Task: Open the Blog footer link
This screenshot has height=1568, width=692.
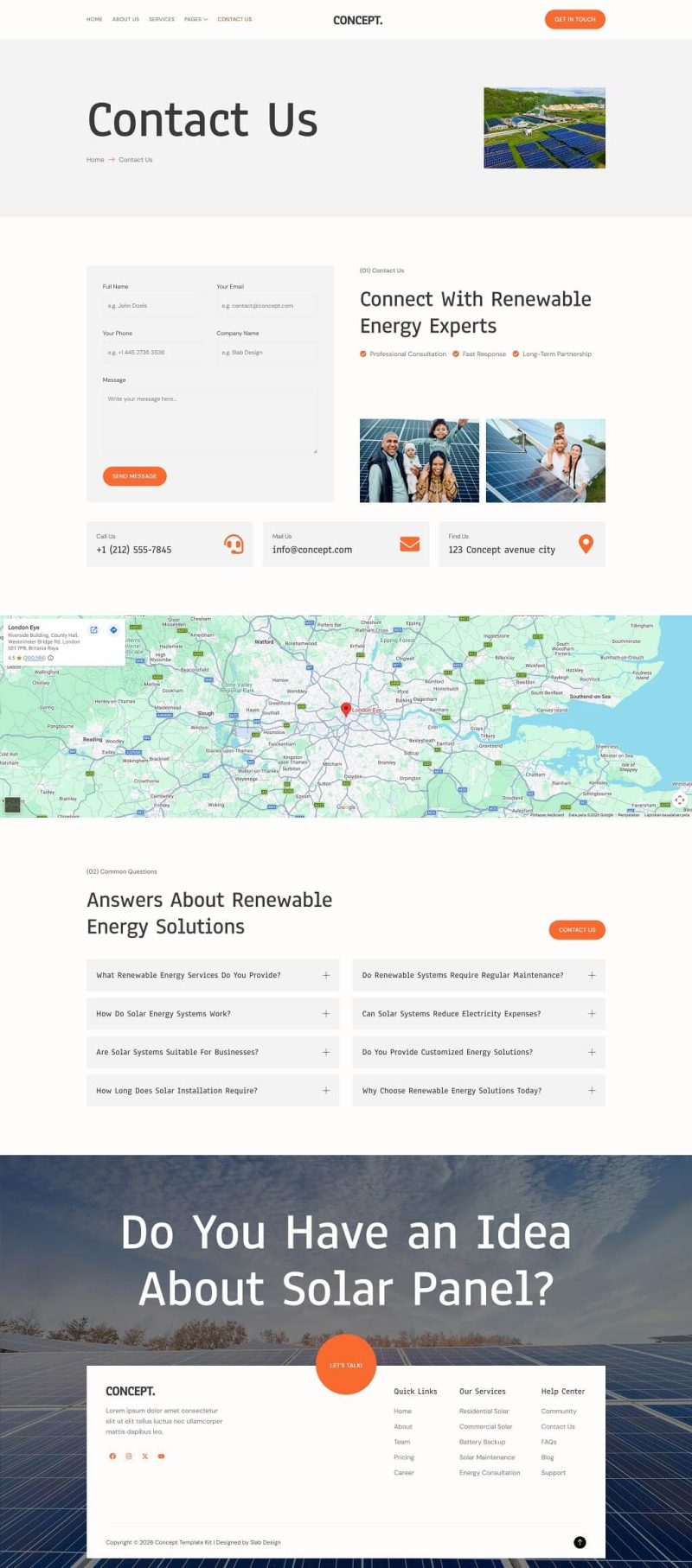Action: pyautogui.click(x=548, y=1457)
